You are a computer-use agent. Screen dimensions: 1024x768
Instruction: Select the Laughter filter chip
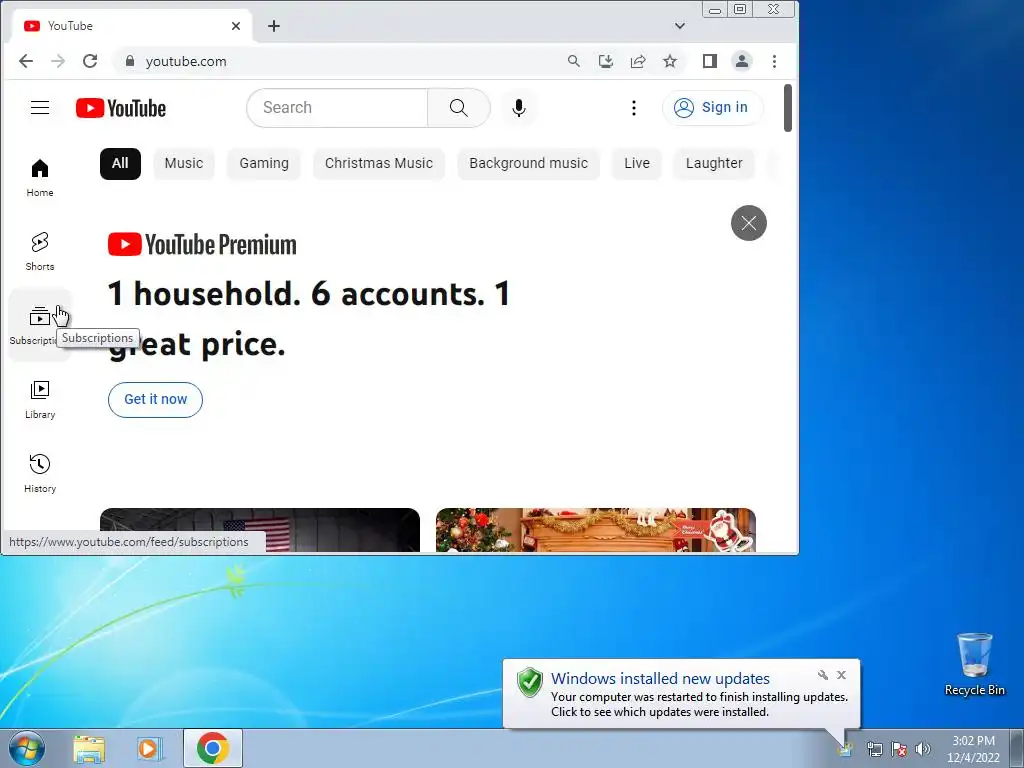coord(714,163)
